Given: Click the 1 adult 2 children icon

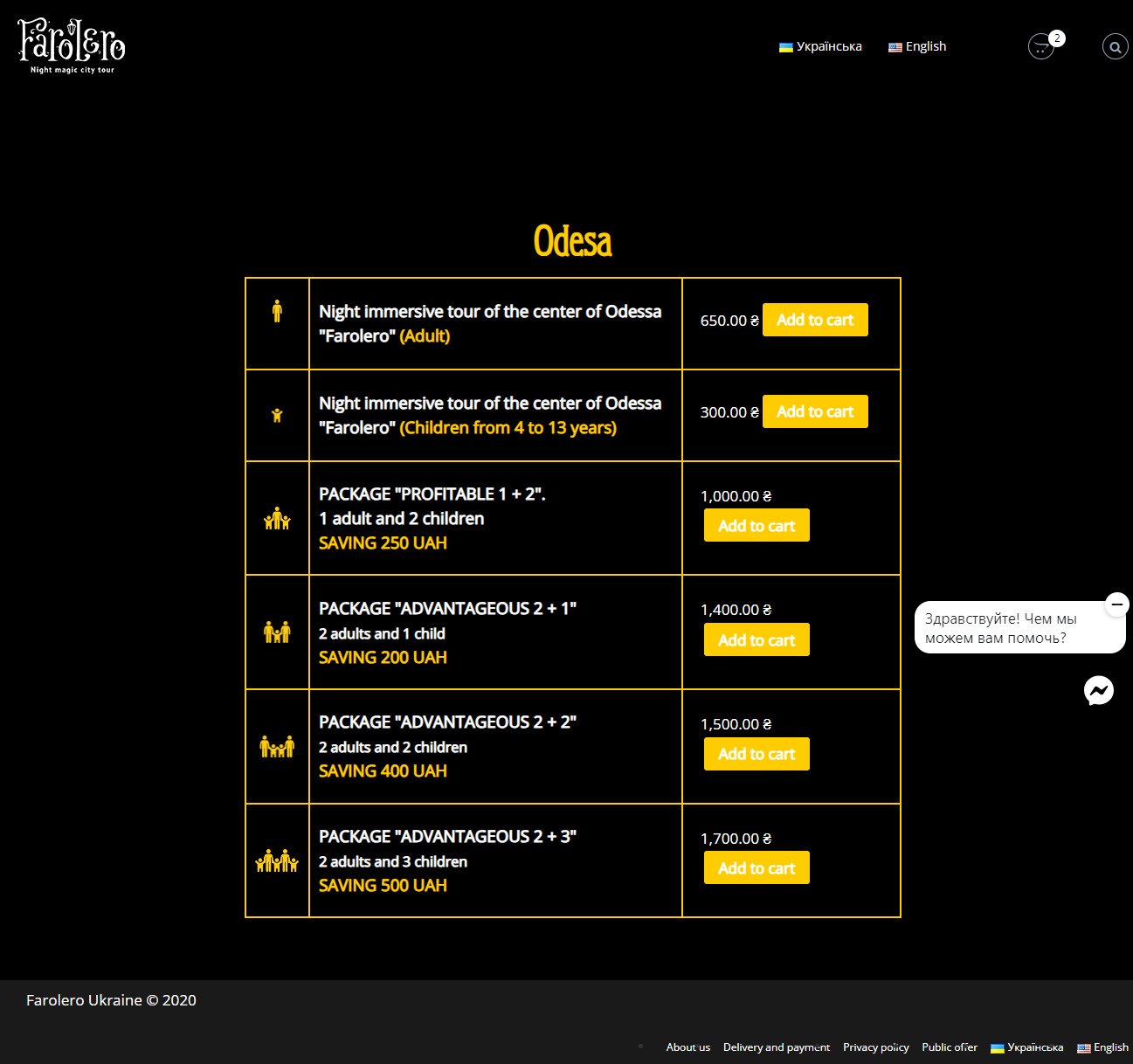Looking at the screenshot, I should point(277,519).
